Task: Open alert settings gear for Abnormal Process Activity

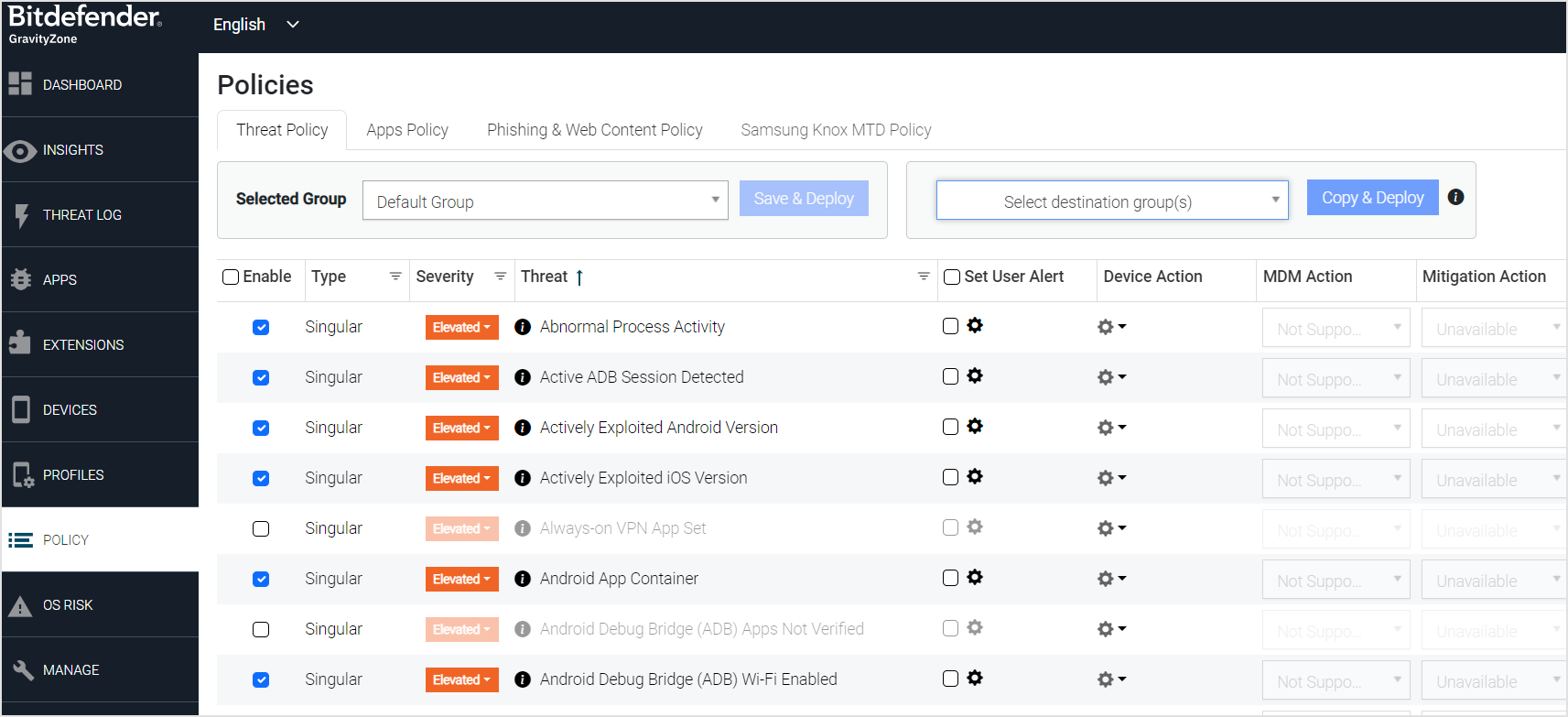Action: coord(975,326)
